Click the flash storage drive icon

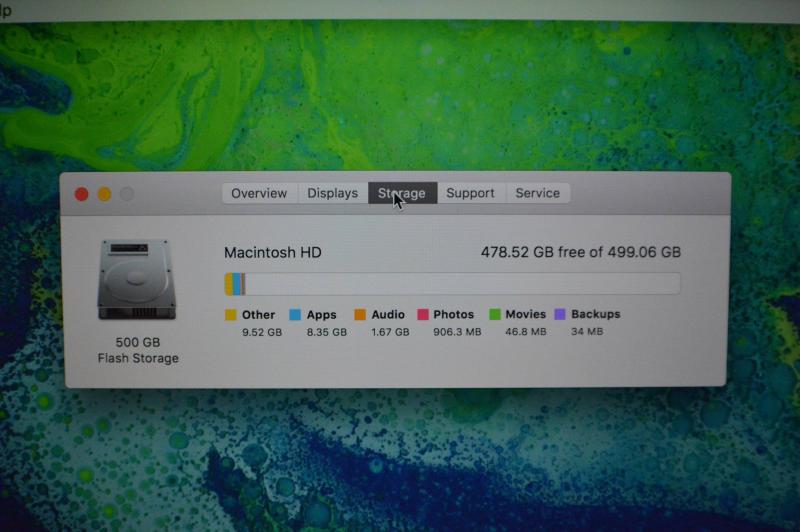click(x=138, y=280)
